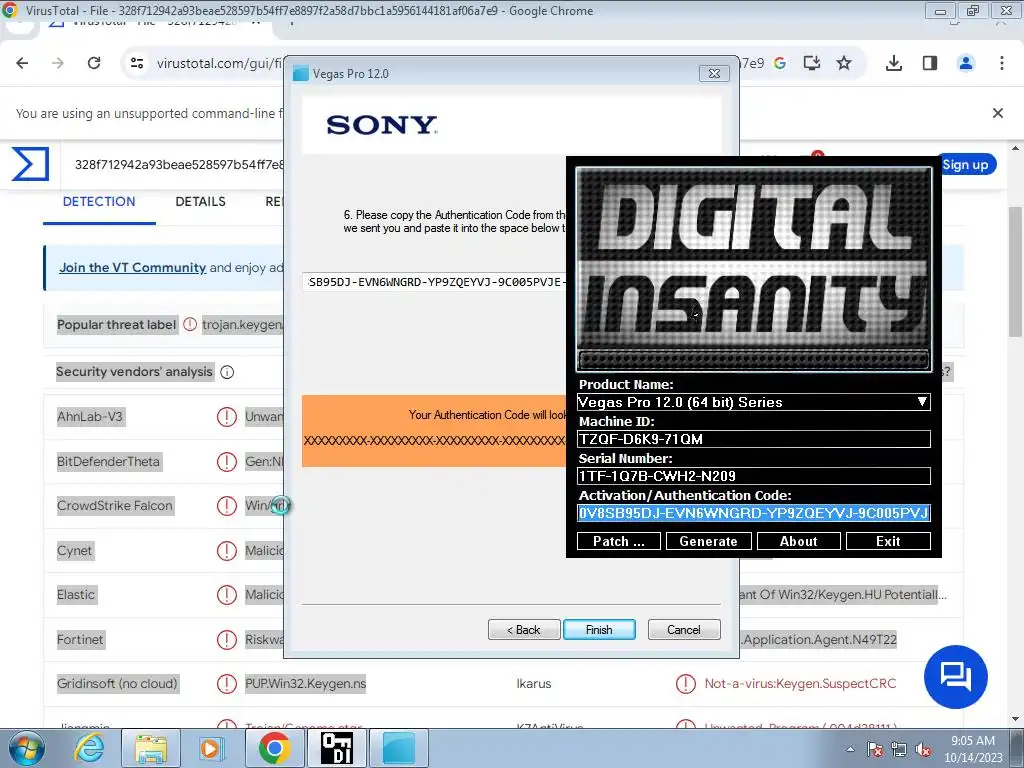The height and width of the screenshot is (768, 1024).
Task: Switch to DETAILS tab on VirusTotal
Action: pyautogui.click(x=200, y=202)
